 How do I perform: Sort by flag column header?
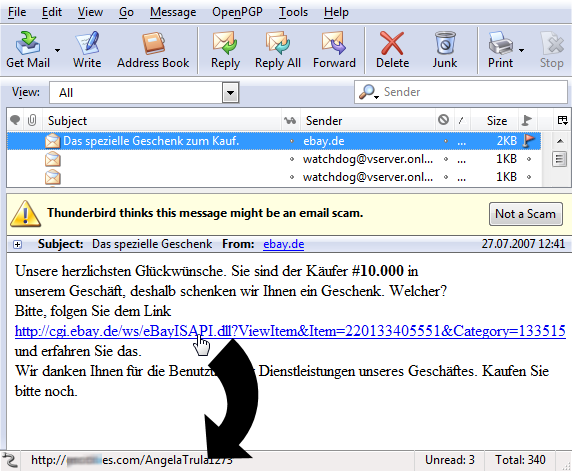pos(527,120)
